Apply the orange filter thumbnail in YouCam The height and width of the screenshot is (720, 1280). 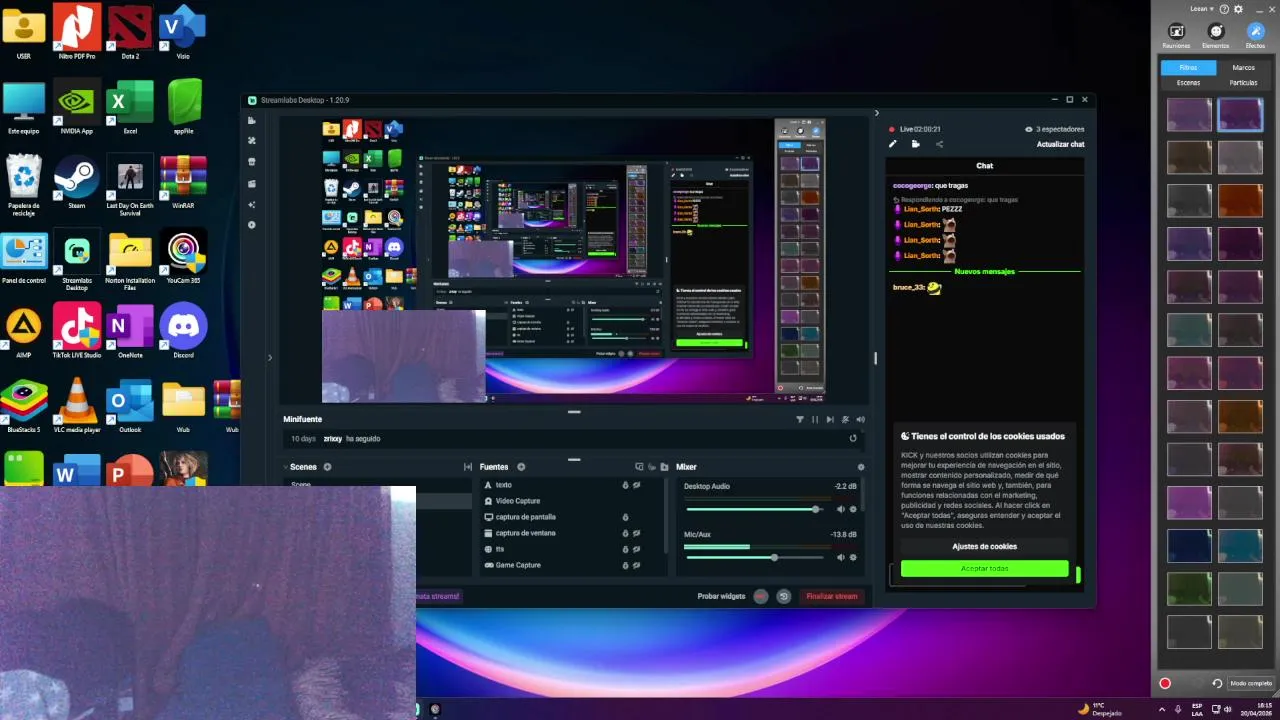tap(1240, 200)
